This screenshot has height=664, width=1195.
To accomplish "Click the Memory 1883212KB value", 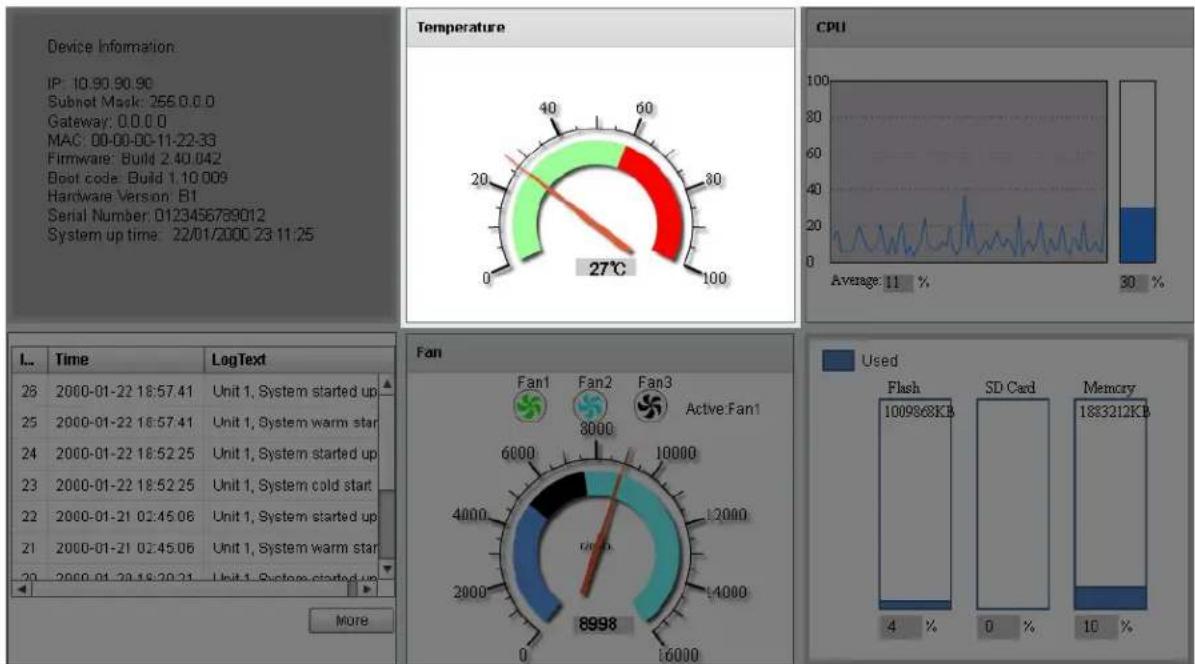I will click(1114, 412).
